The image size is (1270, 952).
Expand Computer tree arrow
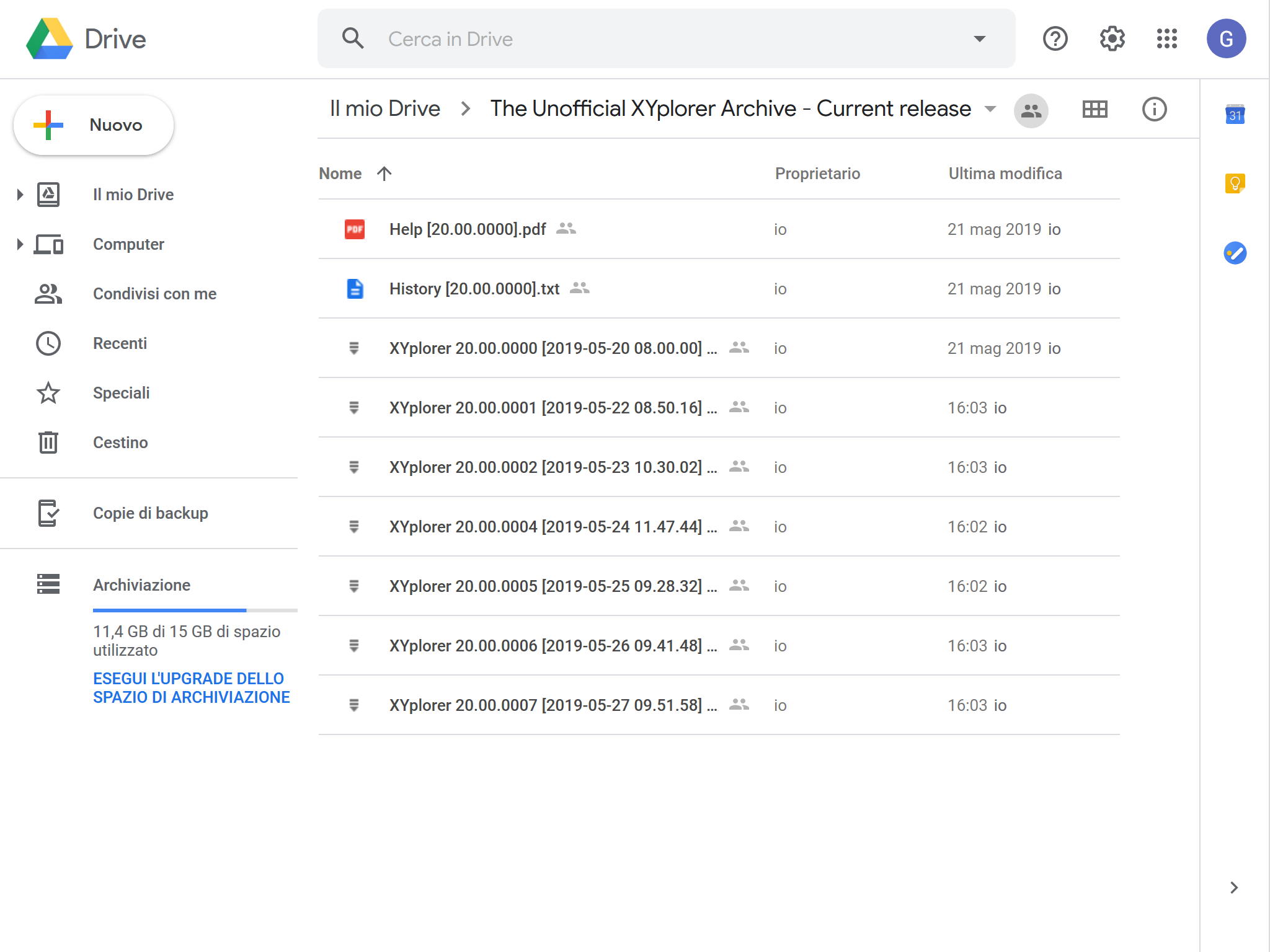click(x=20, y=244)
